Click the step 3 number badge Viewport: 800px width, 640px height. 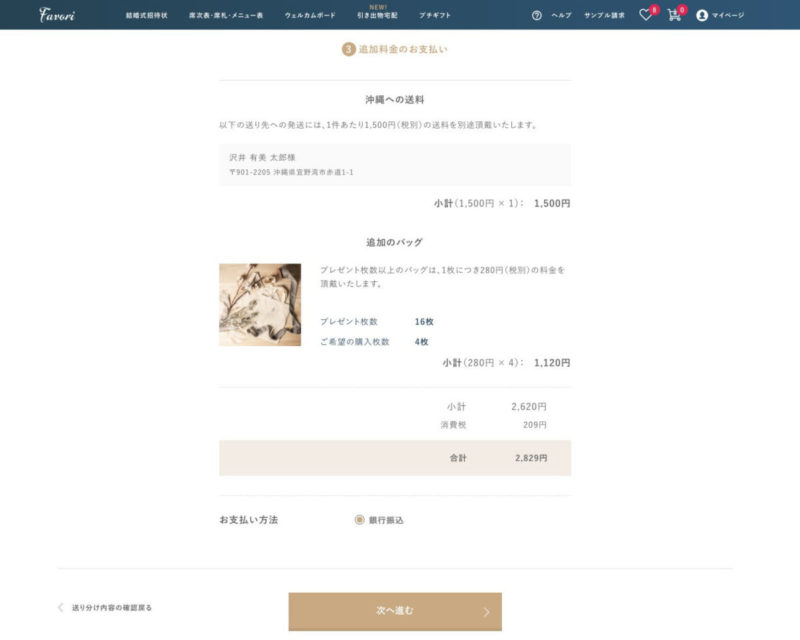click(348, 49)
